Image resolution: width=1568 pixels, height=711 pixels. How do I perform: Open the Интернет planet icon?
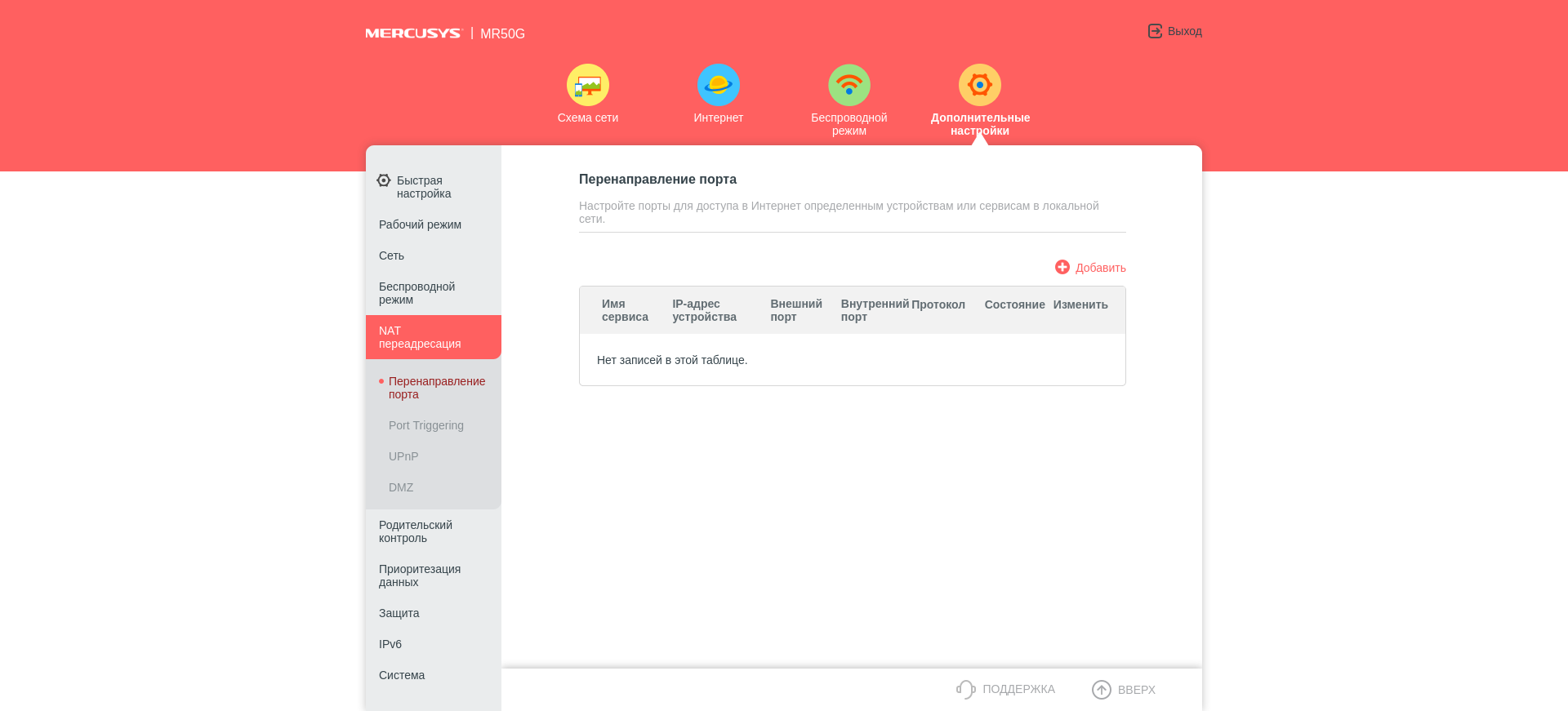tap(719, 85)
